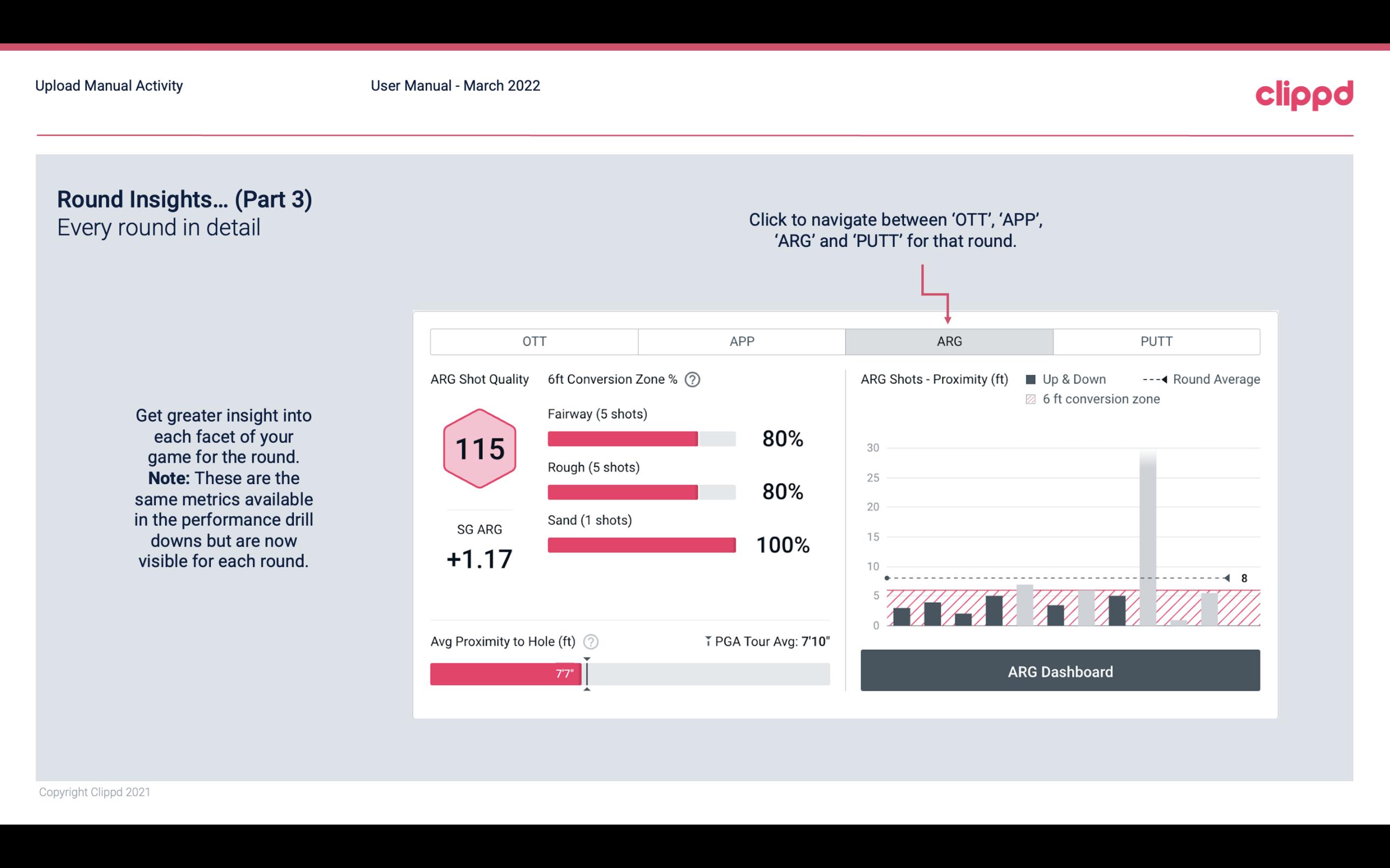Select the OTT tab
The image size is (1390, 868).
(x=534, y=341)
